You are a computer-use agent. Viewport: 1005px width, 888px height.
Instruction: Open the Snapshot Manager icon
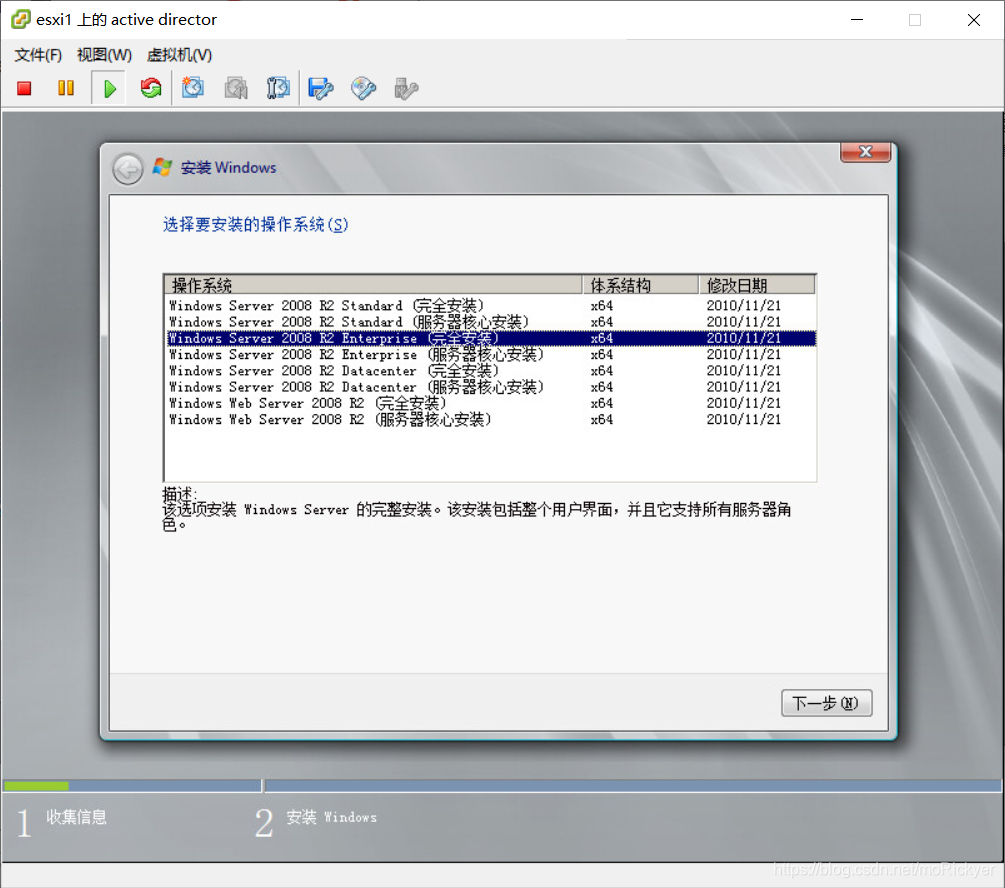pos(278,88)
